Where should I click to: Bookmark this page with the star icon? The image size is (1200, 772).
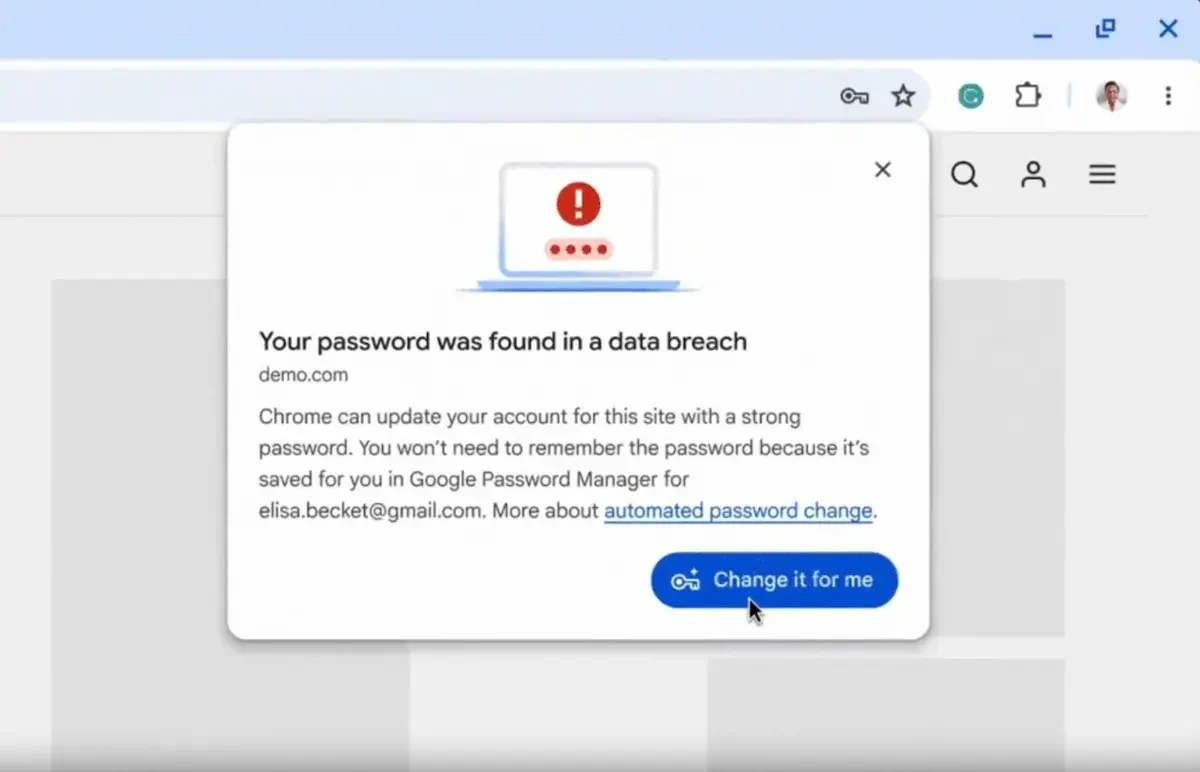point(903,96)
